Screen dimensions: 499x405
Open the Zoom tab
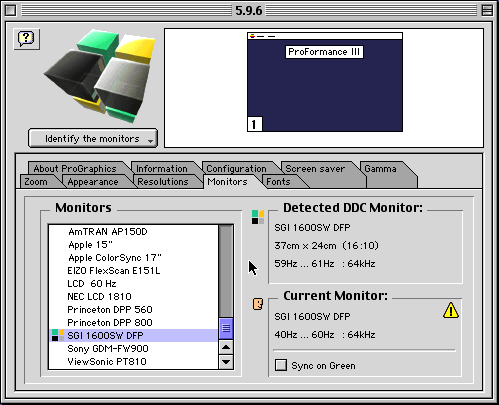(x=36, y=182)
